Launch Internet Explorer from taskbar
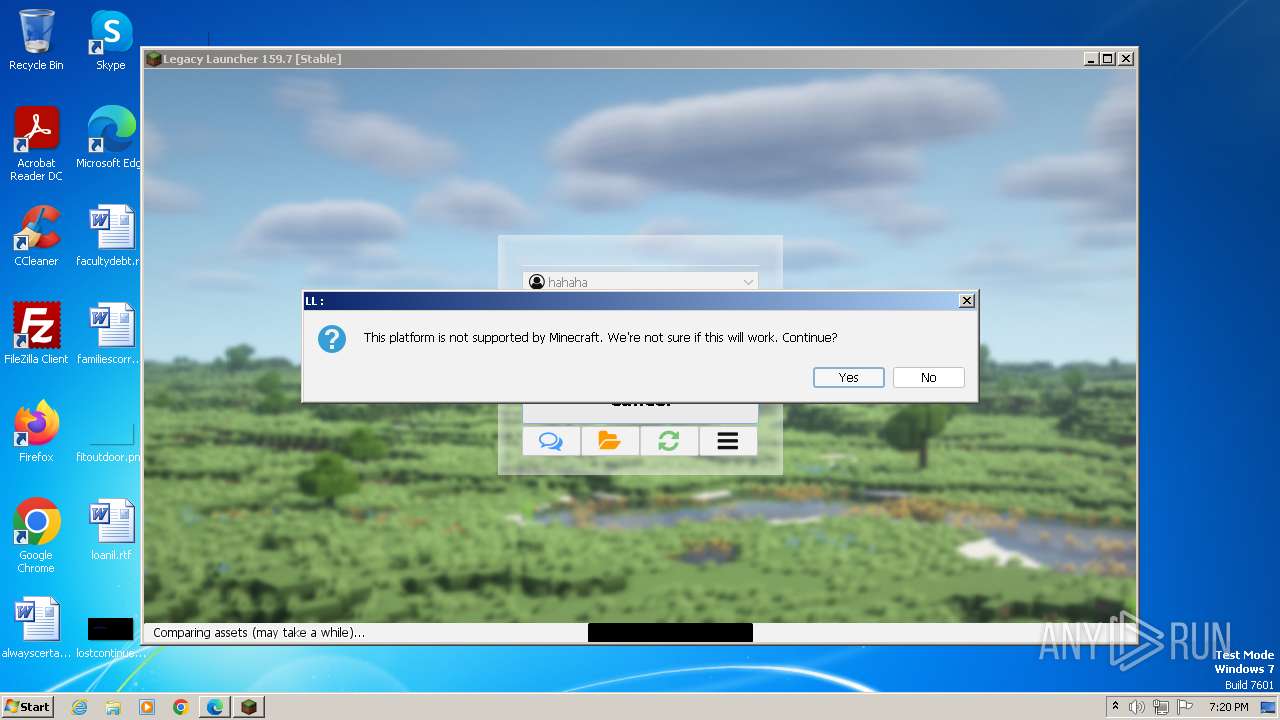 coord(79,707)
